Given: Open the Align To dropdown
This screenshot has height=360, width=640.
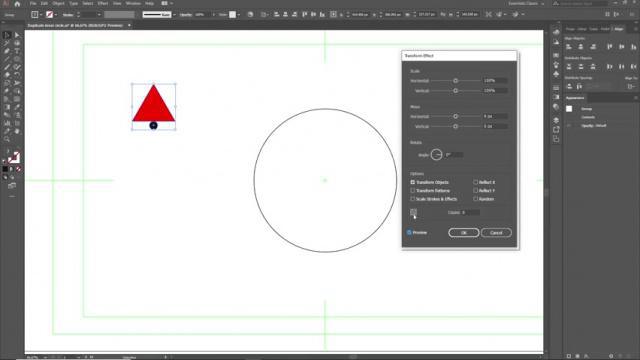Looking at the screenshot, I should [631, 87].
